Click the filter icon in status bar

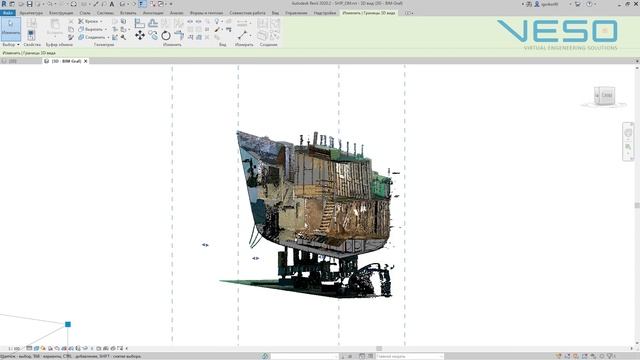(611, 356)
